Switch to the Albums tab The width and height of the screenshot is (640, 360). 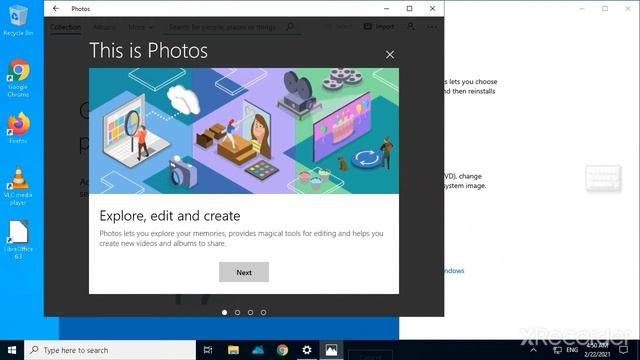coord(104,27)
